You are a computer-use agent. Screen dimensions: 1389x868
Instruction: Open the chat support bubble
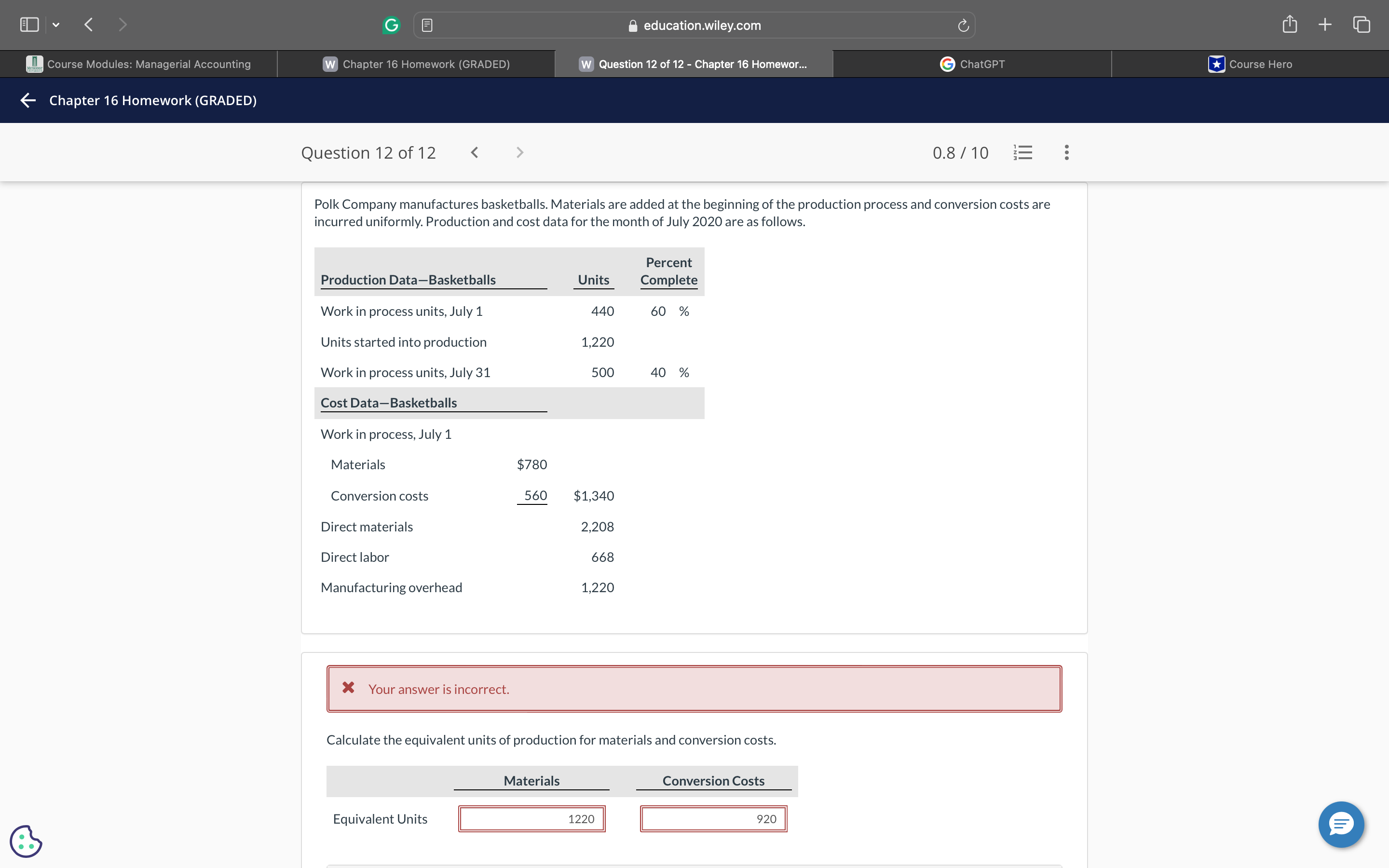pyautogui.click(x=1341, y=825)
